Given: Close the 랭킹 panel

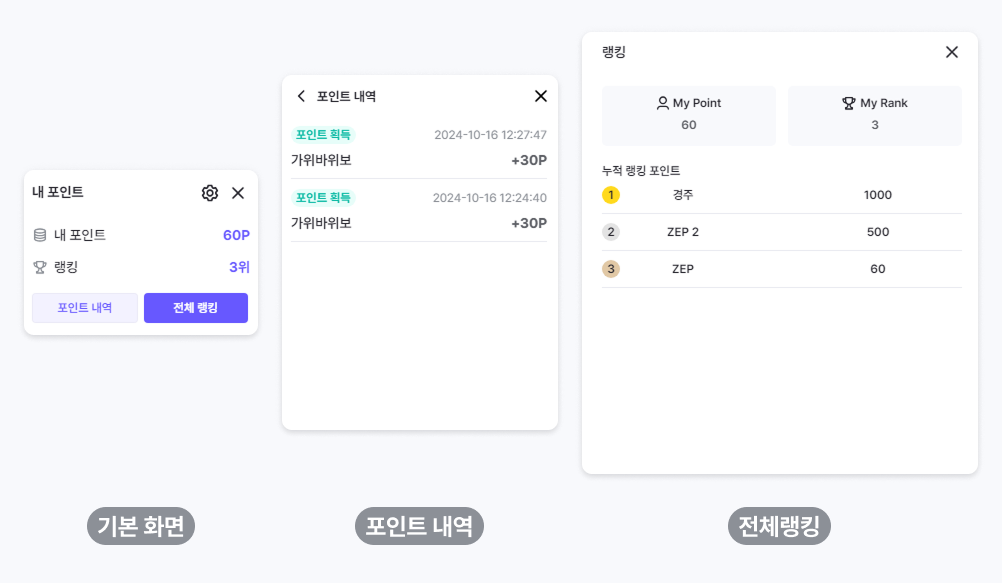Looking at the screenshot, I should coord(952,52).
